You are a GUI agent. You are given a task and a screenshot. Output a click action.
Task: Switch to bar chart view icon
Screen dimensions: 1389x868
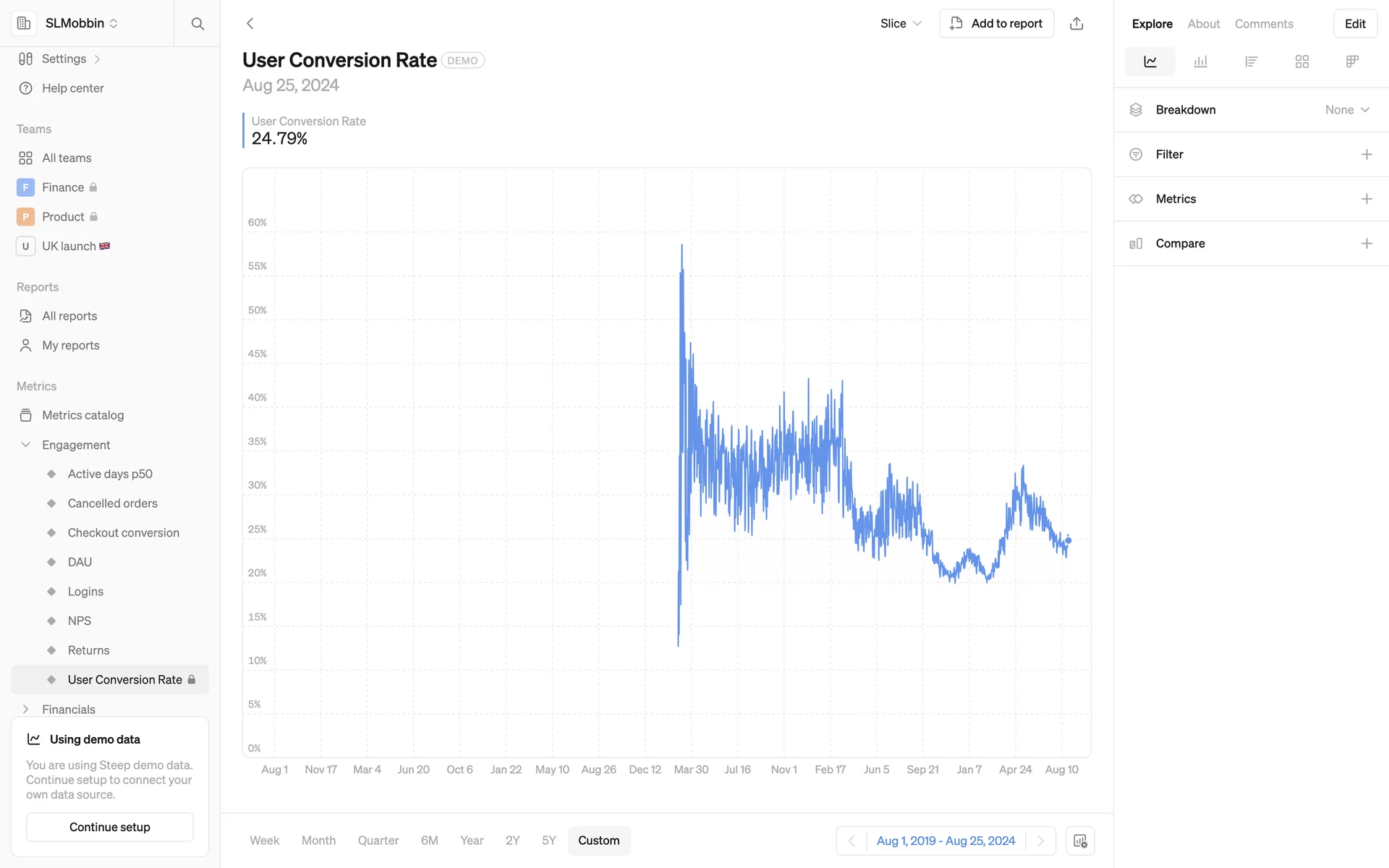[x=1201, y=61]
